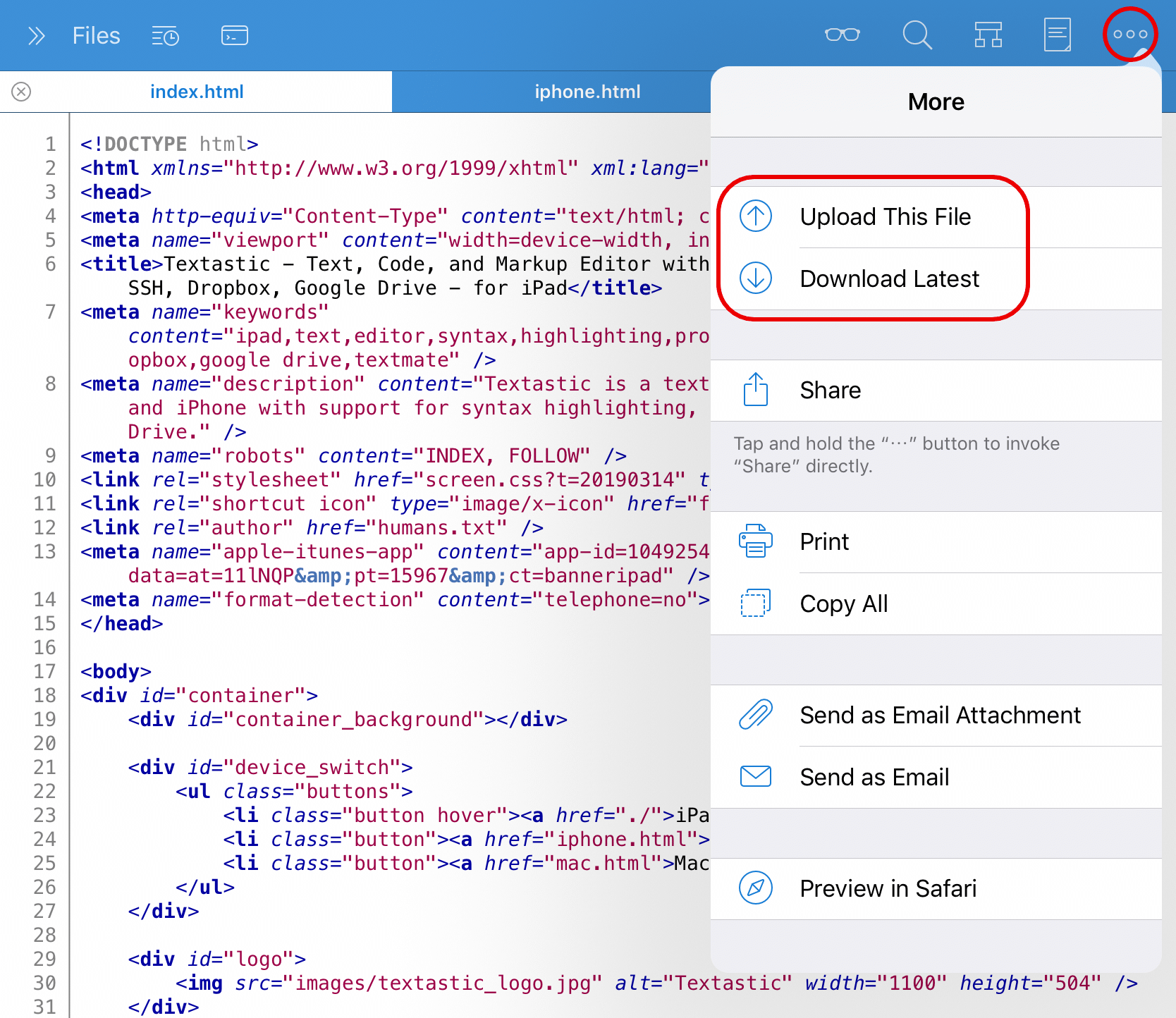Image resolution: width=1176 pixels, height=1018 pixels.
Task: Toggle read-only glasses icon
Action: click(x=843, y=35)
